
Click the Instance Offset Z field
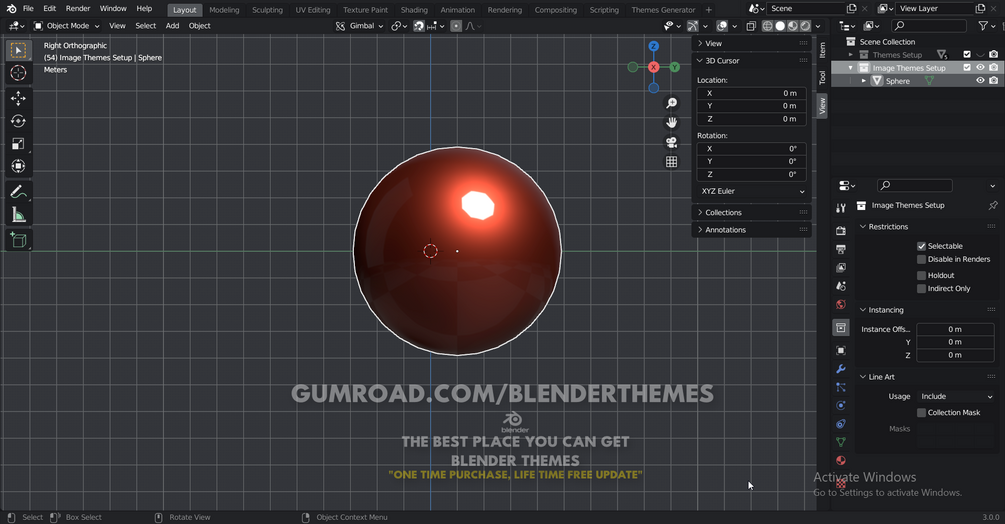[x=955, y=355]
